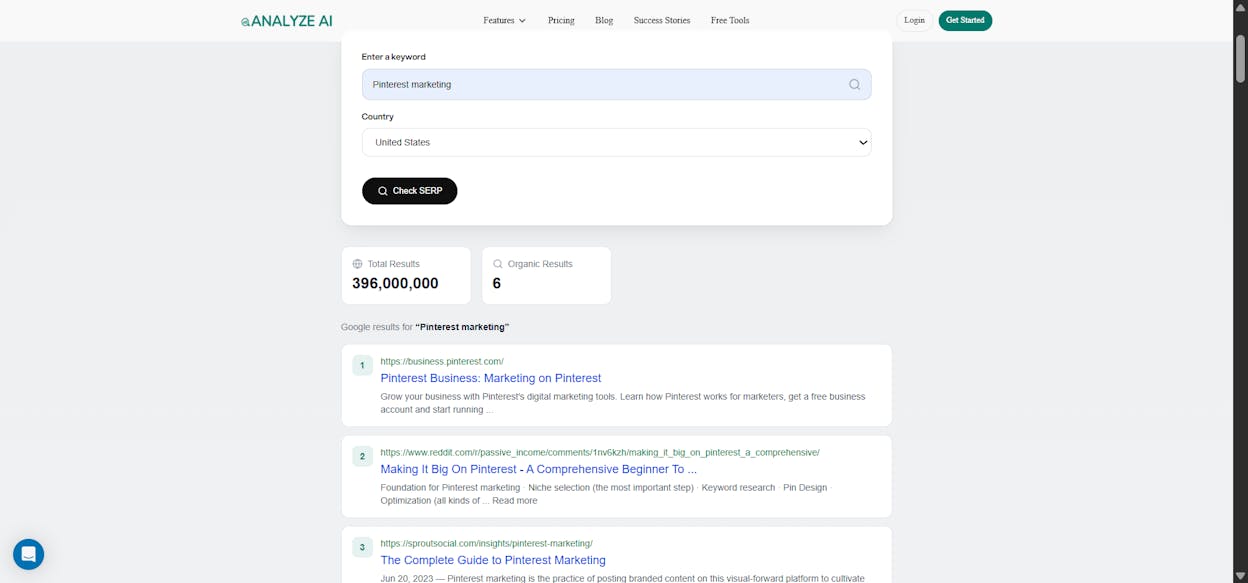Open the chat support bubble icon

click(28, 554)
